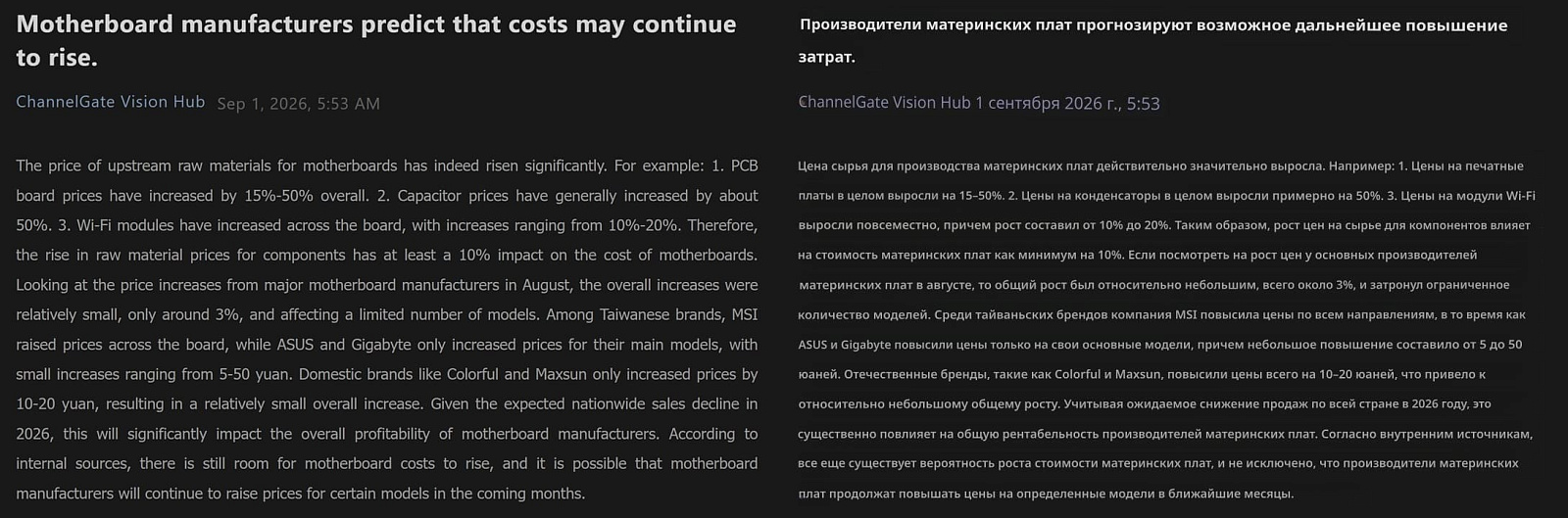The image size is (1568, 518).
Task: Click 'Например' in the Russian paragraph
Action: pyautogui.click(x=1360, y=165)
